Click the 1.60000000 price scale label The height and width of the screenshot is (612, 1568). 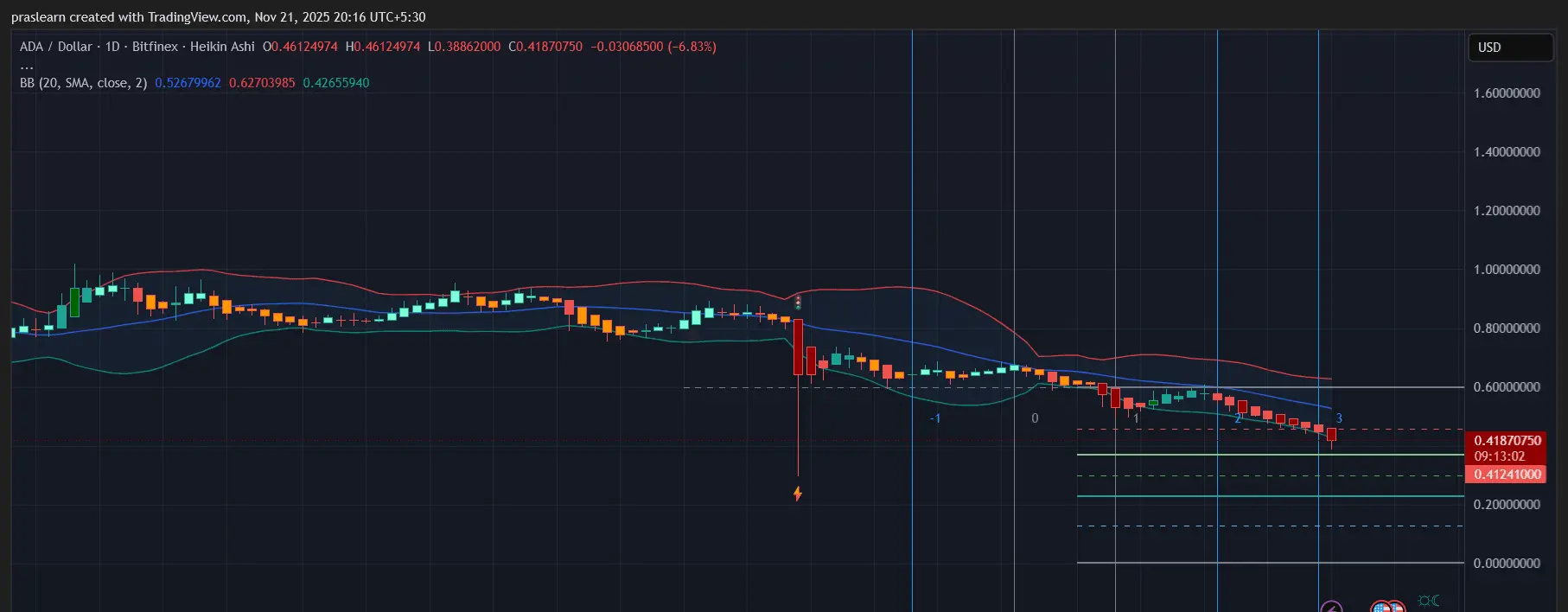click(x=1507, y=93)
